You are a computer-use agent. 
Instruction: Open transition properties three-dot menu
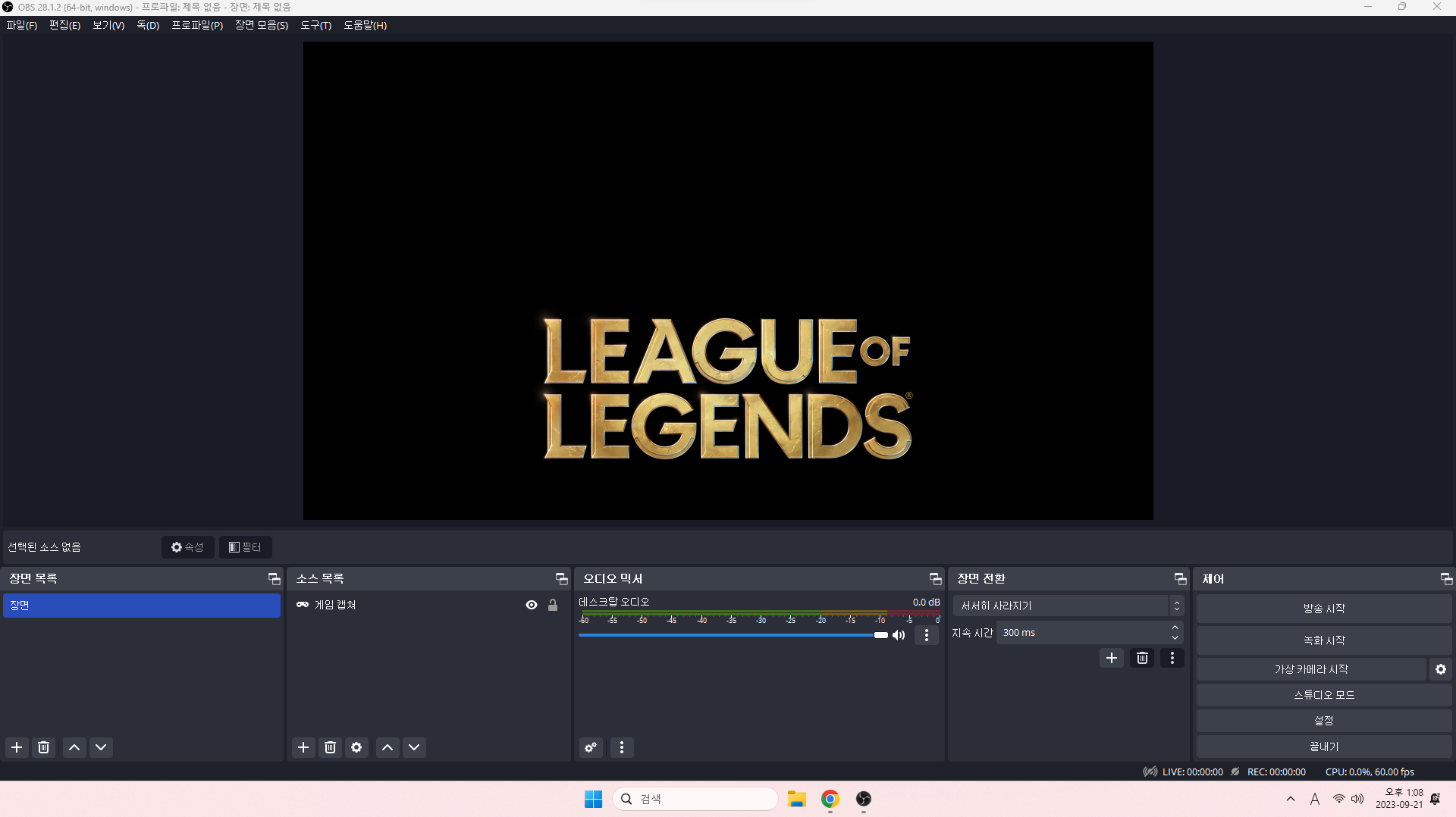(x=1172, y=658)
